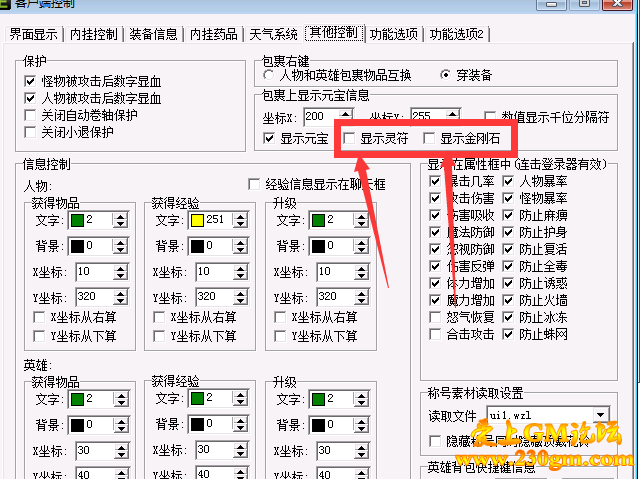The height and width of the screenshot is (479, 640).
Task: Toggle the 防止诱惑 checkbox
Action: click(508, 283)
